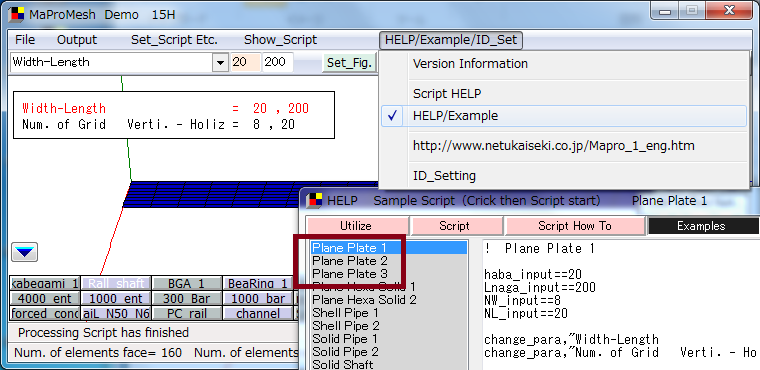
Task: Click the Width-Length combo box field
Action: pyautogui.click(x=111, y=63)
